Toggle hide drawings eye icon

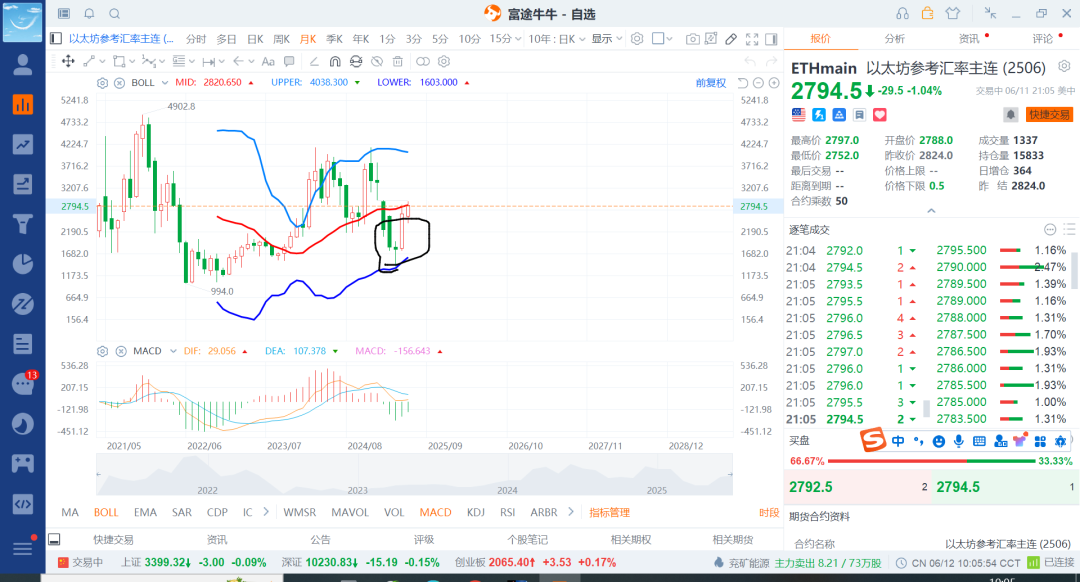(x=377, y=61)
